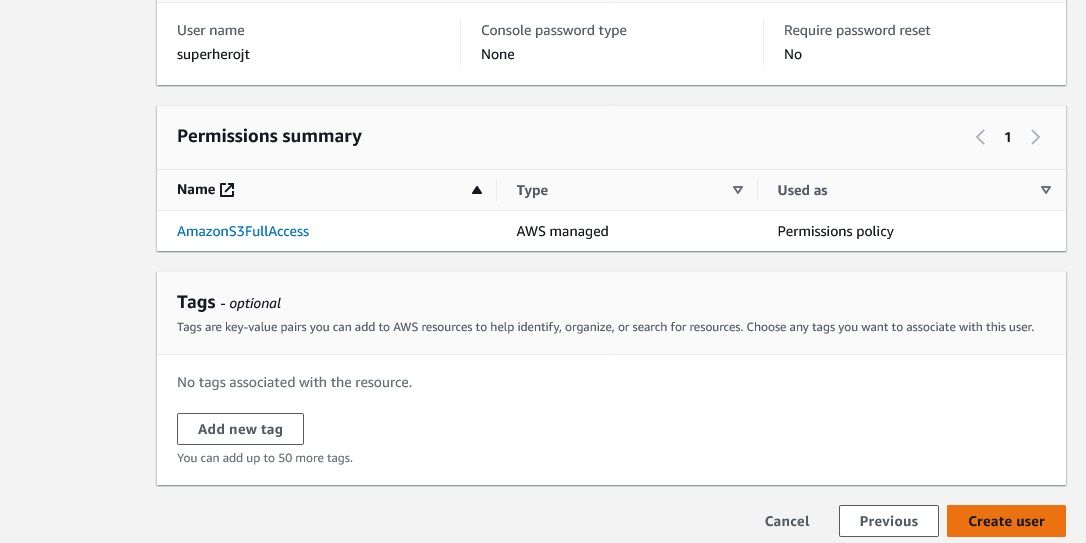Click the Tags optional section heading
This screenshot has width=1086, height=543.
coord(229,302)
